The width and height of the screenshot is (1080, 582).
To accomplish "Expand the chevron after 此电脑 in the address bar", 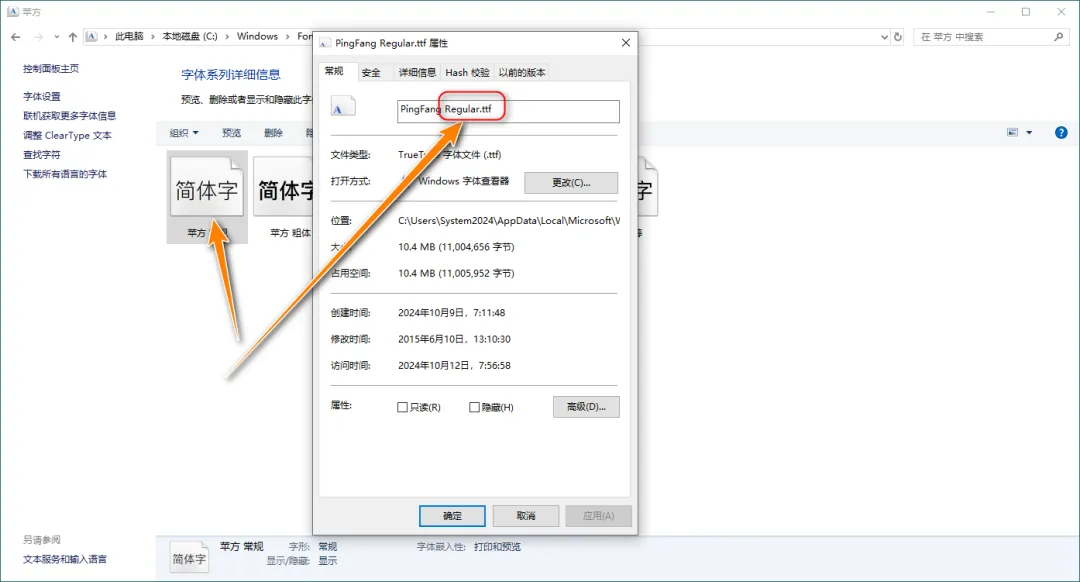I will pos(153,37).
